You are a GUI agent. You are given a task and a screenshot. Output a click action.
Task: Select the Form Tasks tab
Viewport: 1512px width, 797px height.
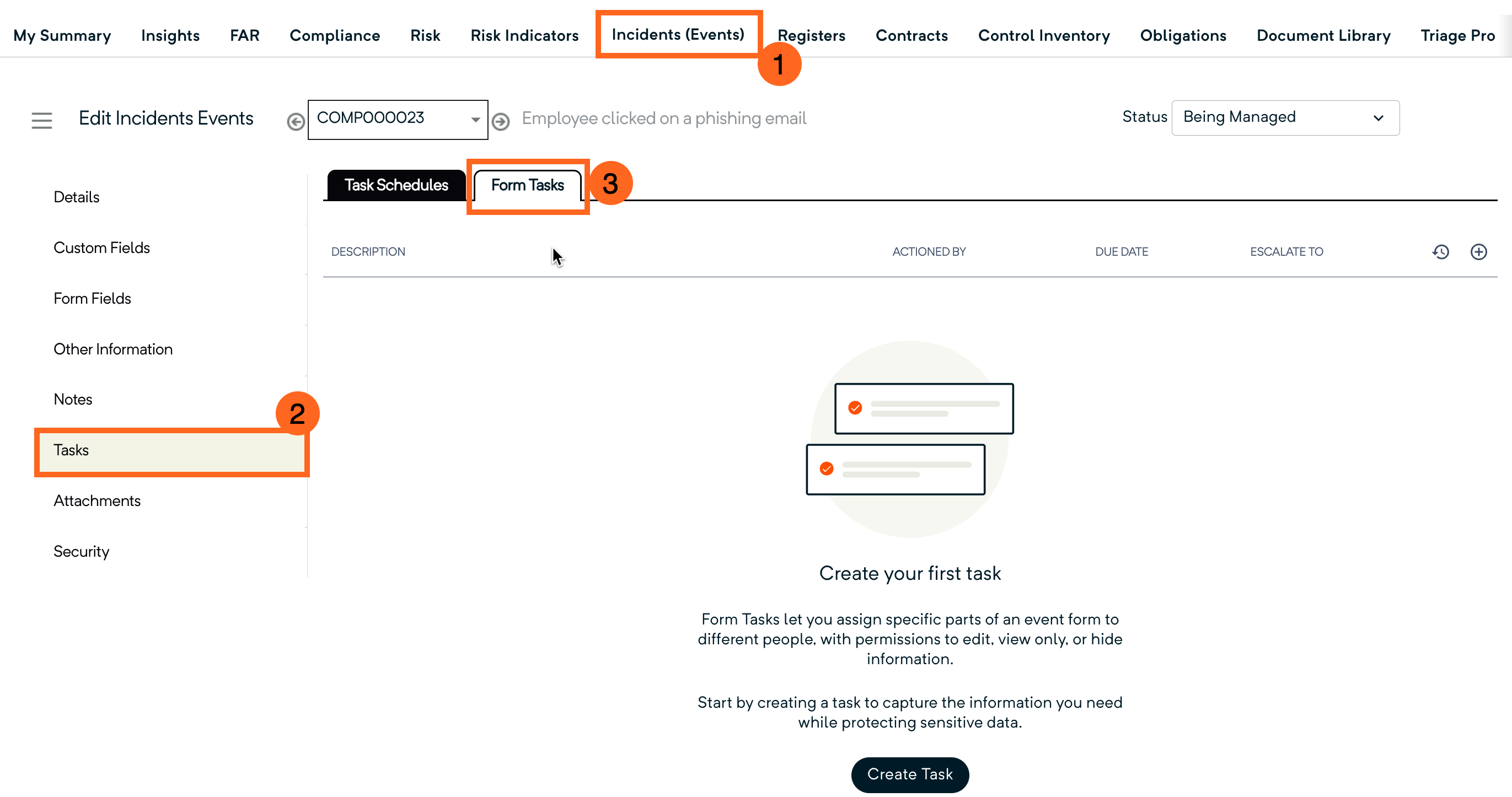[527, 185]
